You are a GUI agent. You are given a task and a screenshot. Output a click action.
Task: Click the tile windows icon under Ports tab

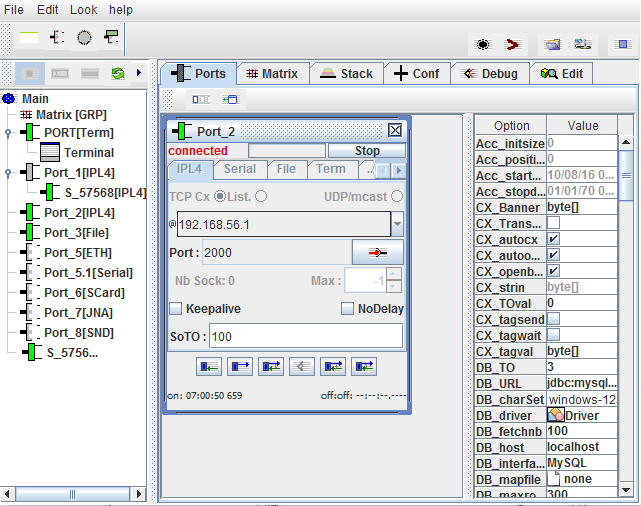[201, 99]
